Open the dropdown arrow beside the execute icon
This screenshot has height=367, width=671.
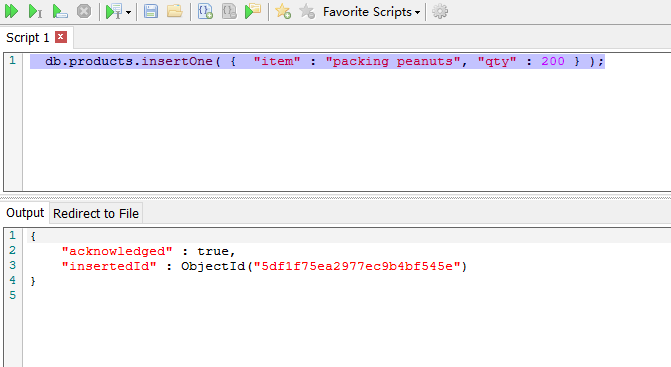pyautogui.click(x=128, y=12)
